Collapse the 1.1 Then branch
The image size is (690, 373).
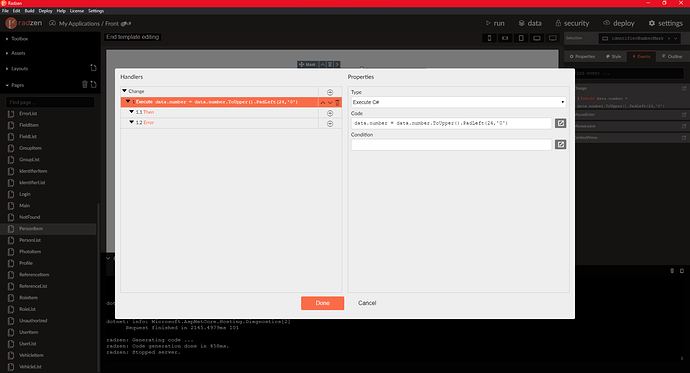131,112
